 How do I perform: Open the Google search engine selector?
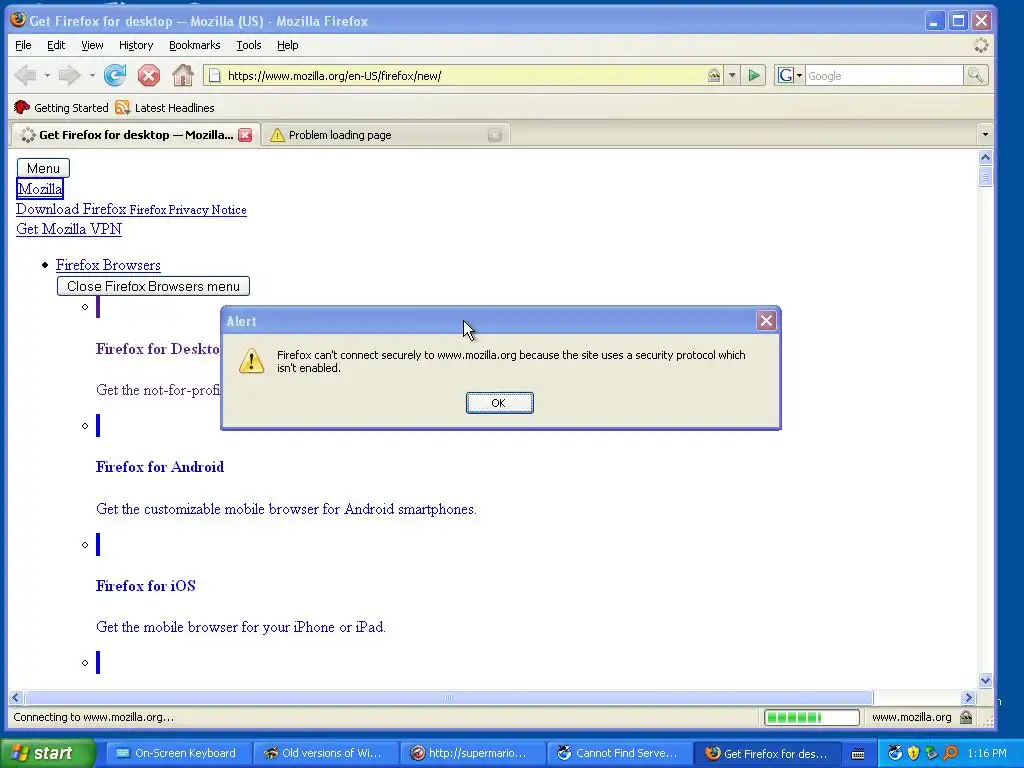coord(790,76)
